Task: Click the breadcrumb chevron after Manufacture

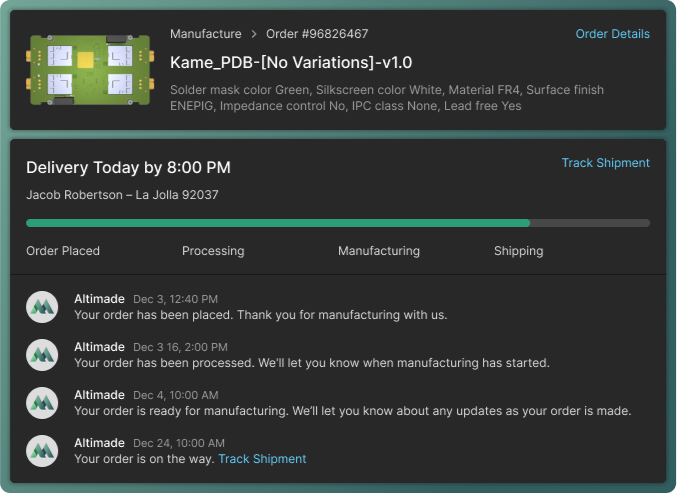Action: [254, 34]
